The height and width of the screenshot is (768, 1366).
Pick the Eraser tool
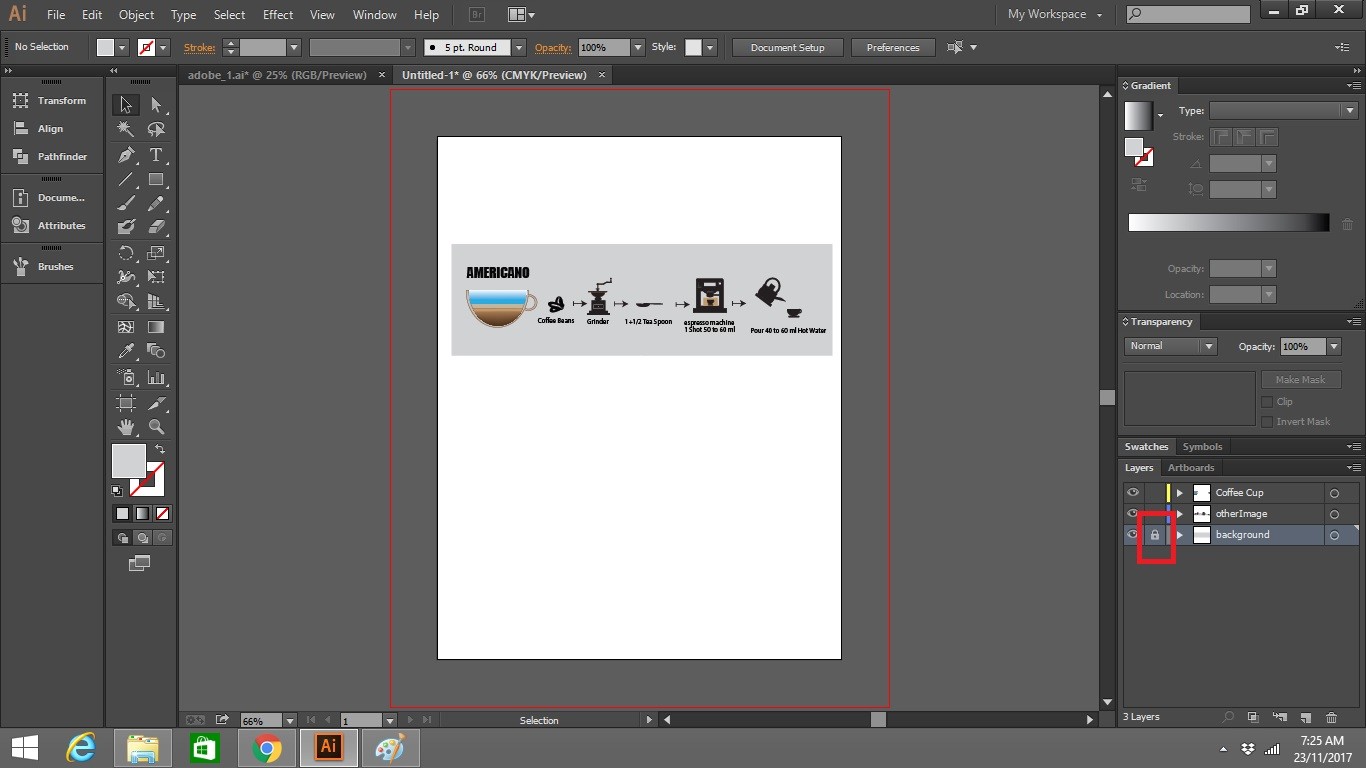click(x=156, y=228)
